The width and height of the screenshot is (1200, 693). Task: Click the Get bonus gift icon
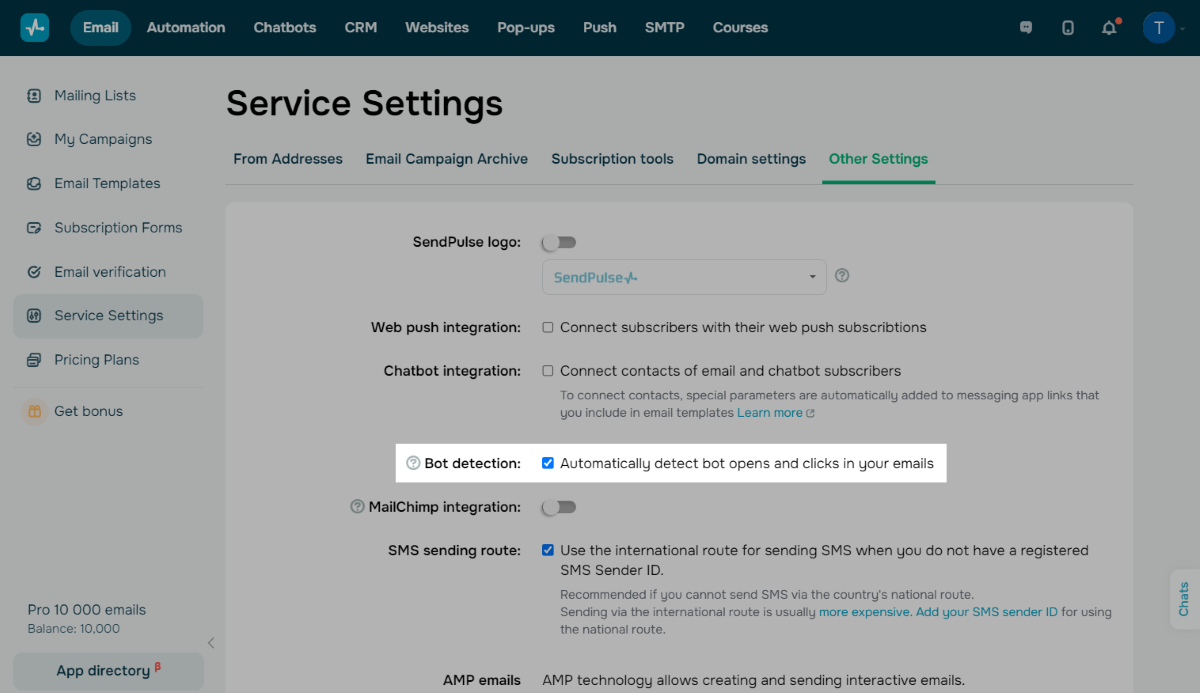point(34,411)
